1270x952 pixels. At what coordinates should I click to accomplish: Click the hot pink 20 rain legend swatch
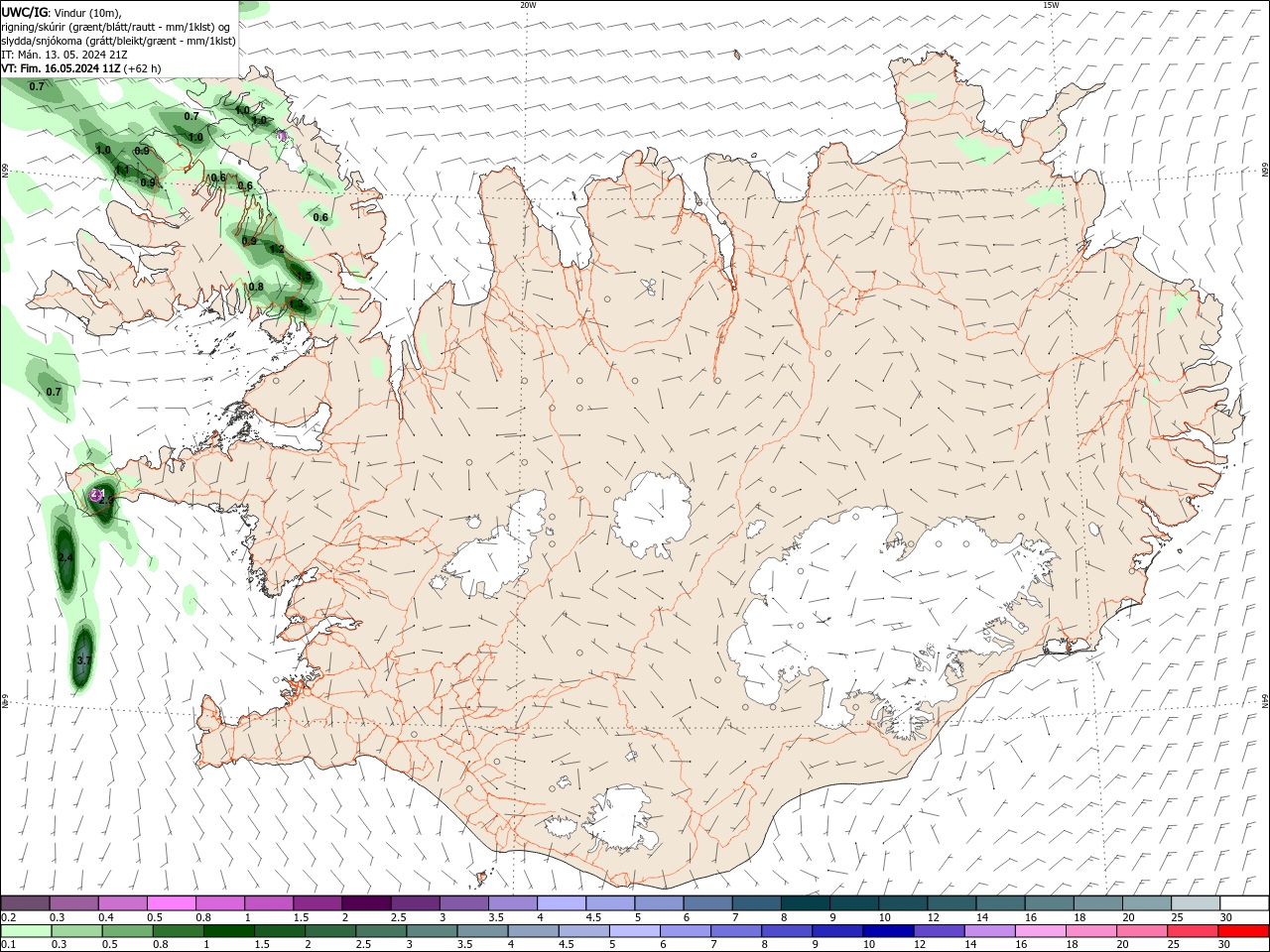1141,931
